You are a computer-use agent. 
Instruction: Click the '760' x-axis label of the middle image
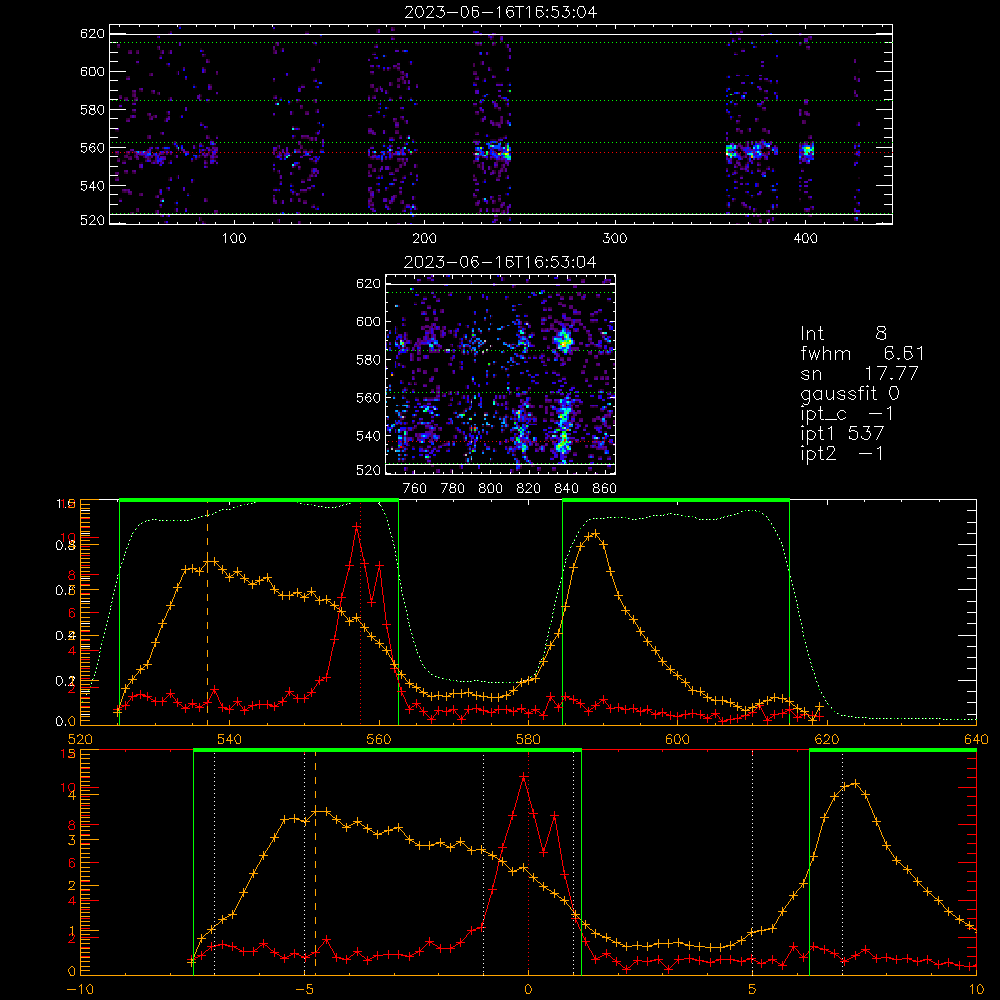coord(415,489)
